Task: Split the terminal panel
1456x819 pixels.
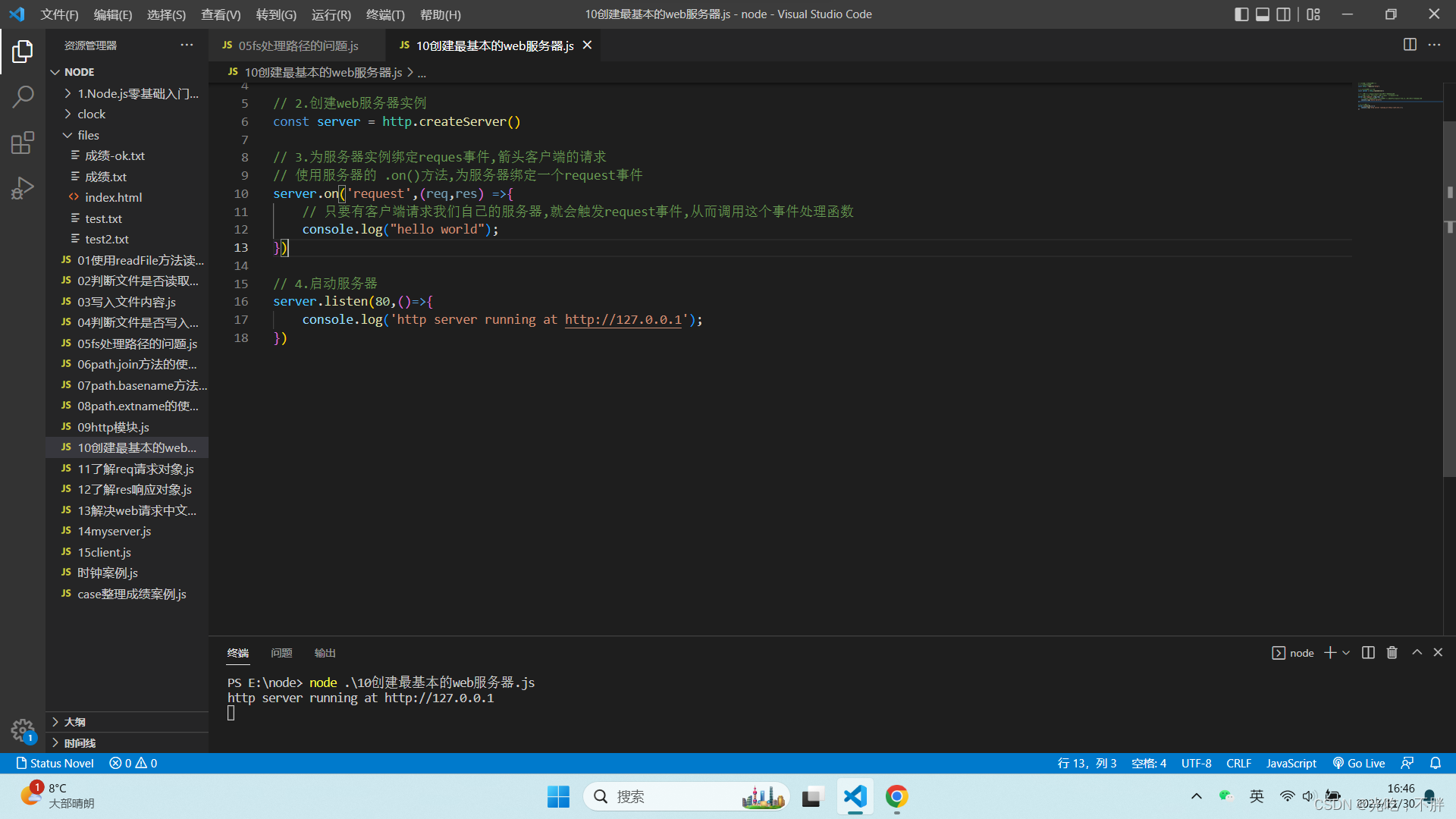Action: (1368, 653)
